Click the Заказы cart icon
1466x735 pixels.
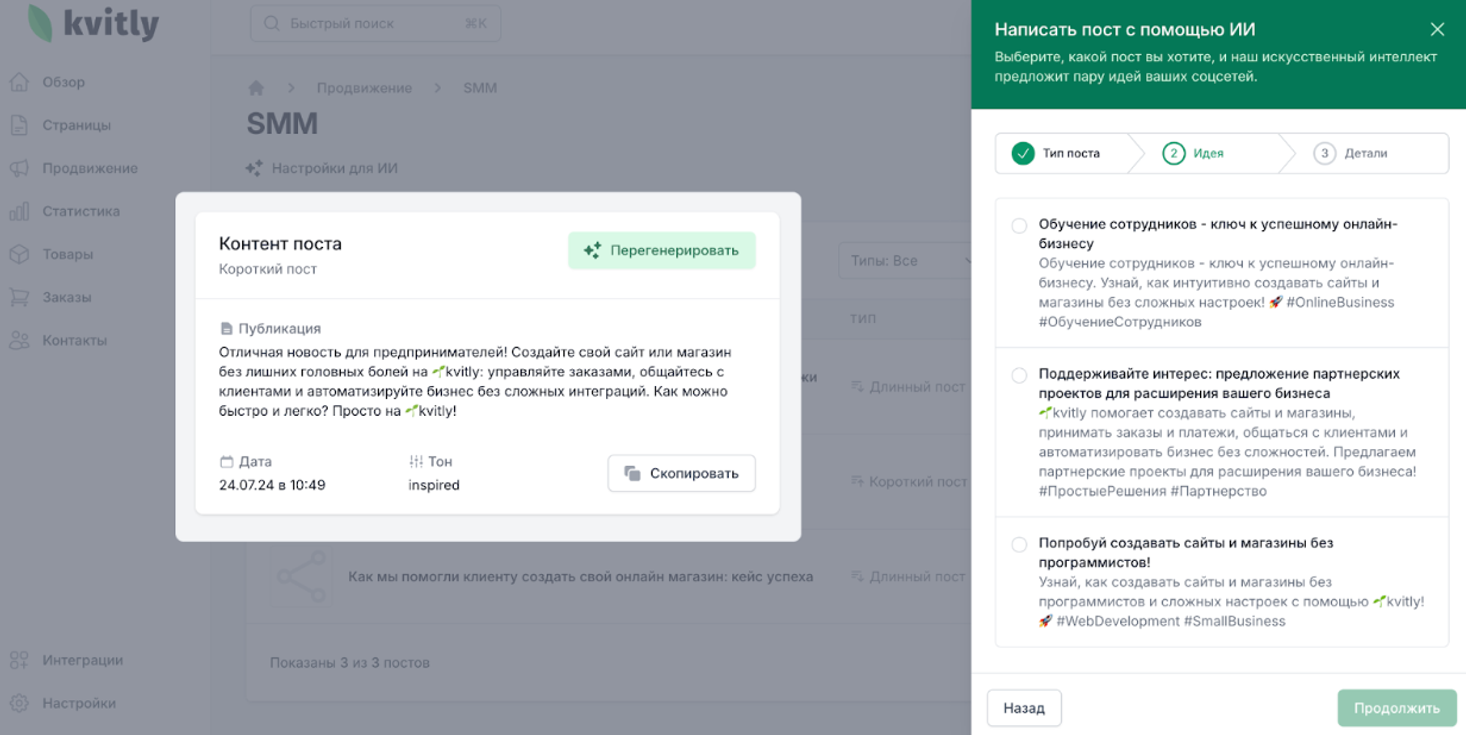pos(19,297)
